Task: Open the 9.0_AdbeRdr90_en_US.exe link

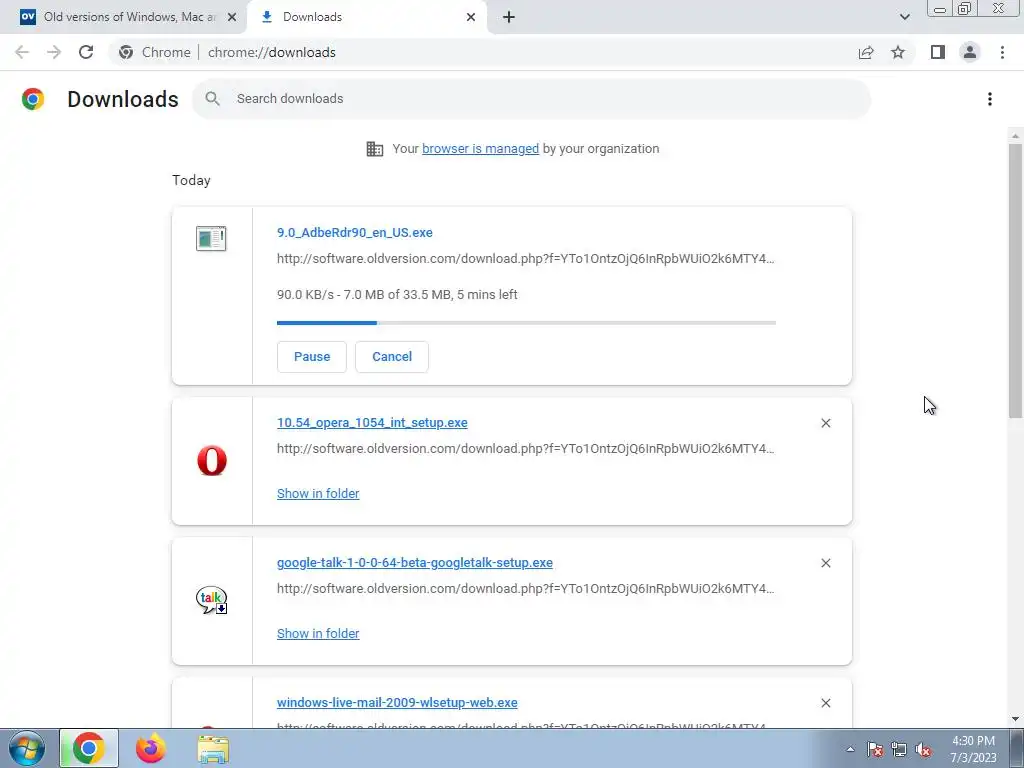Action: [x=355, y=232]
